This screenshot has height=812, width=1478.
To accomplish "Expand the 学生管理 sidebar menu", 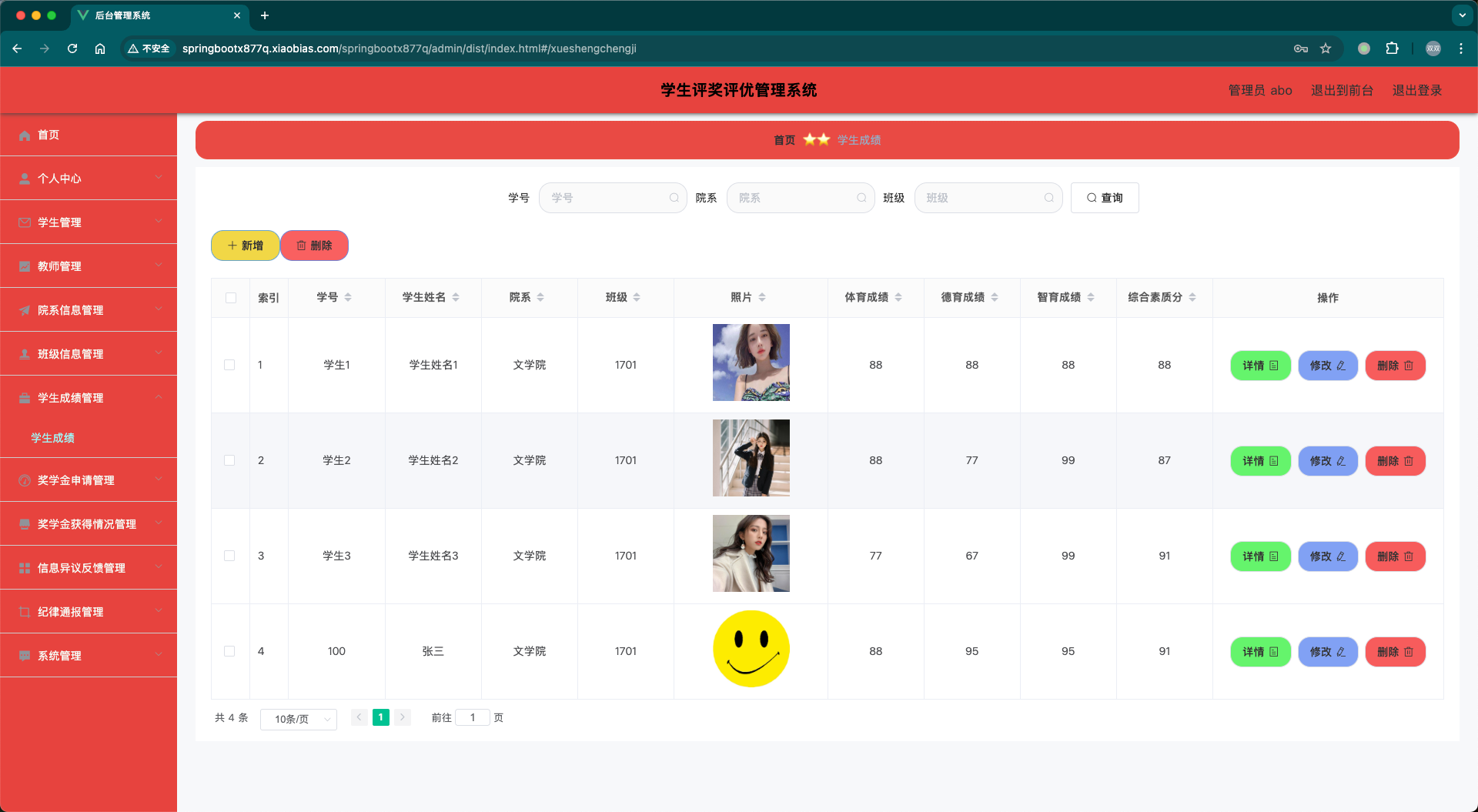I will point(89,222).
